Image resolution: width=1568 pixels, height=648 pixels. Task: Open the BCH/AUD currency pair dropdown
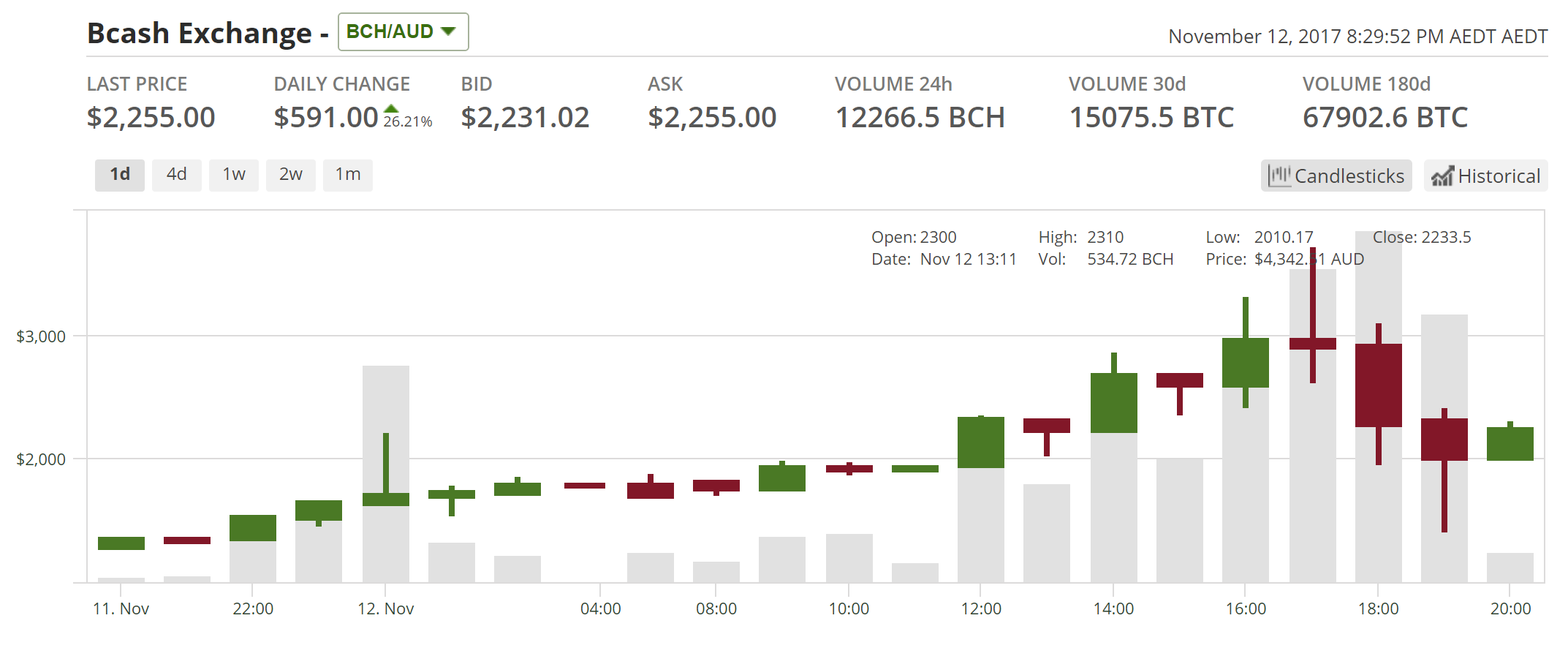pos(402,32)
